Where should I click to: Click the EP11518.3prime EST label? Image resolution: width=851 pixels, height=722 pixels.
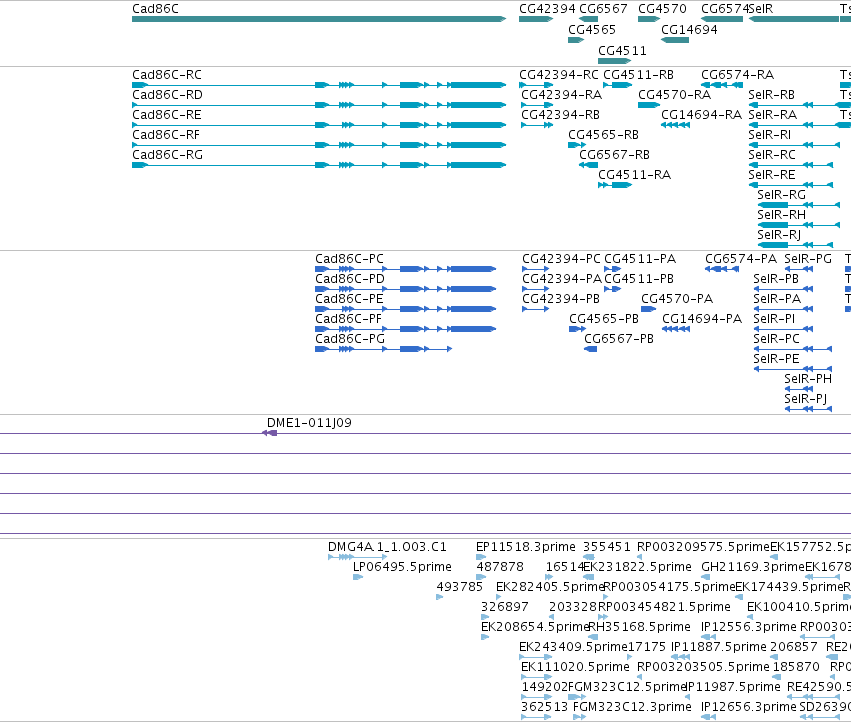point(525,547)
